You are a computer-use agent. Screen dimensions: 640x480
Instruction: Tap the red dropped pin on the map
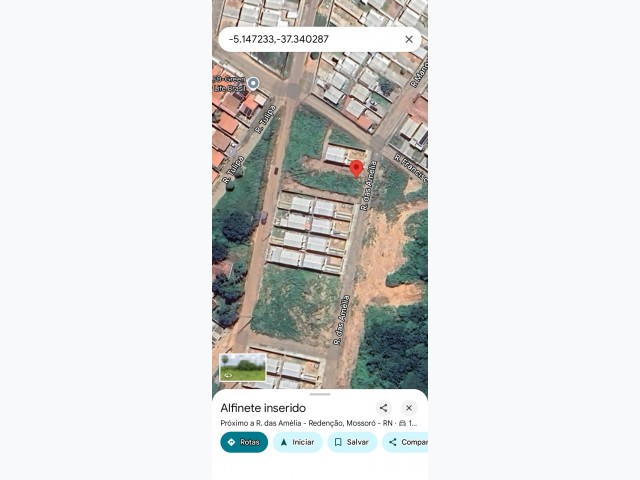[x=356, y=168]
